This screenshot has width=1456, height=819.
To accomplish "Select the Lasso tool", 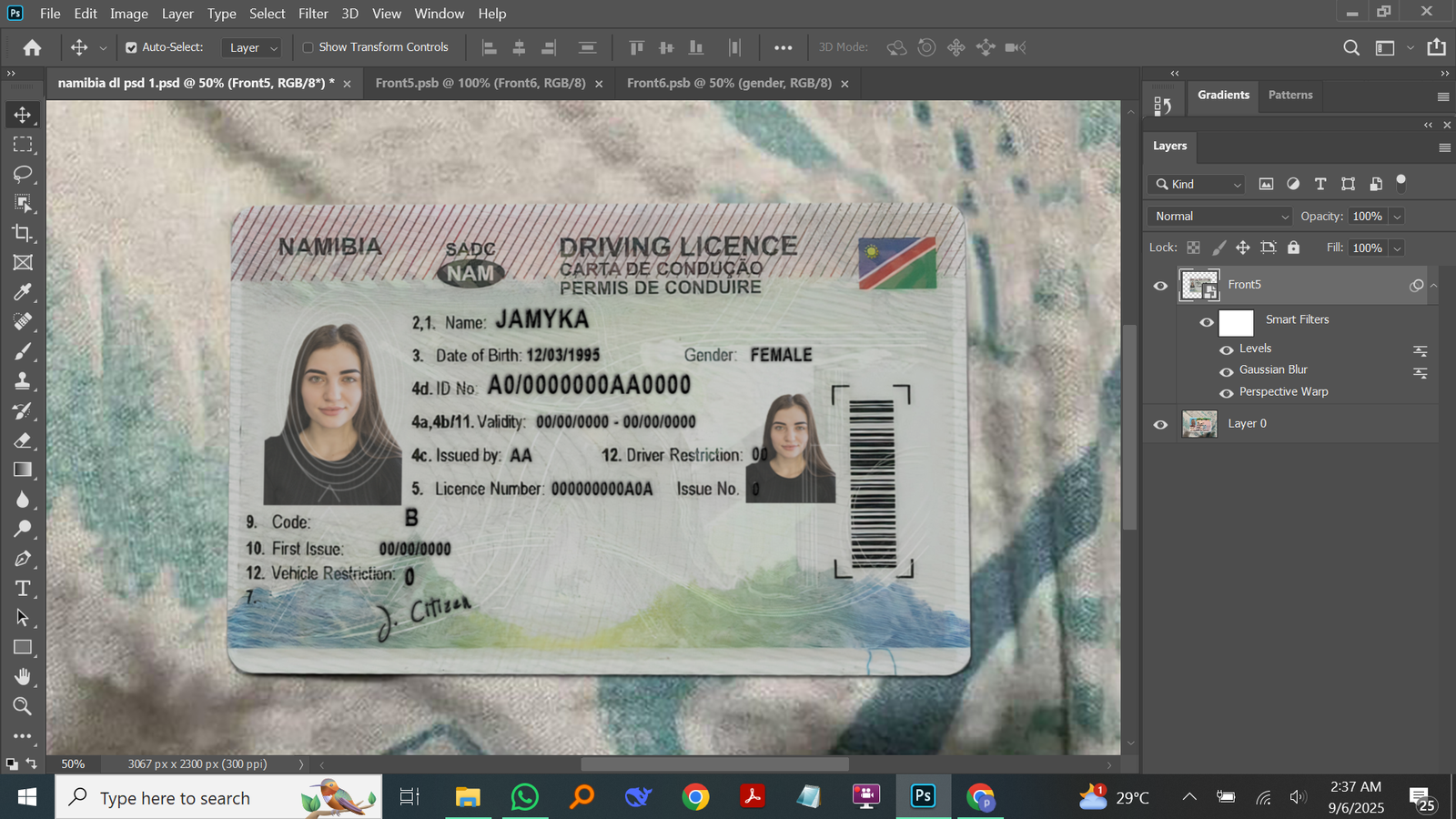I will (x=23, y=174).
